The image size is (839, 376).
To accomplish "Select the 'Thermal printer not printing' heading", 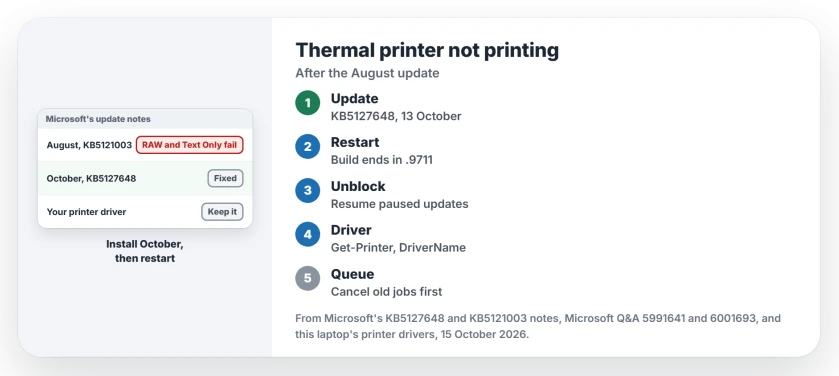I will 427,50.
